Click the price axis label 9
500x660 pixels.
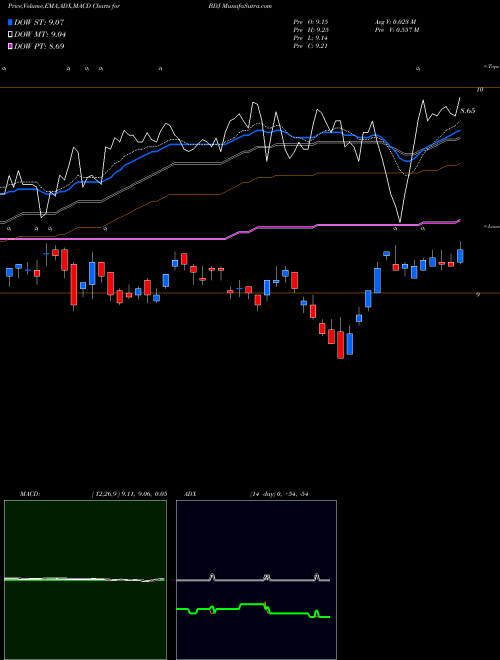[478, 295]
